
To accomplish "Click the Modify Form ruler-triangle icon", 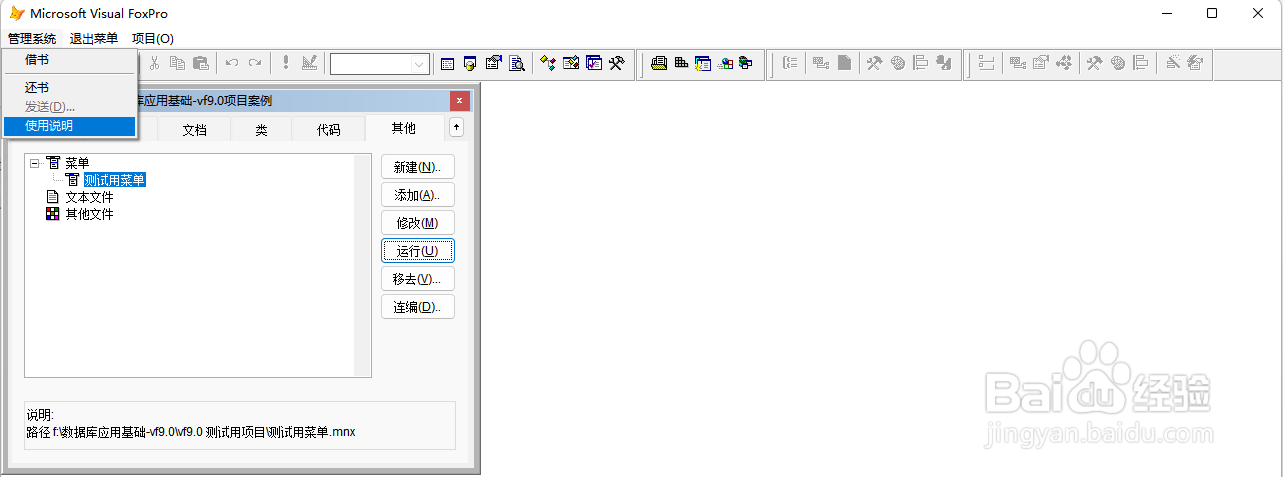I will pos(309,63).
